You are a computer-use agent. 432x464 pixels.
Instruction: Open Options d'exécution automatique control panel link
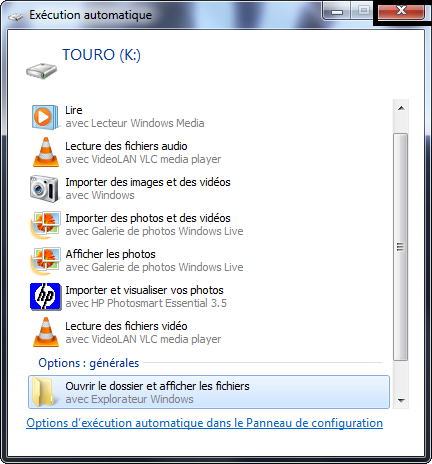click(x=204, y=423)
